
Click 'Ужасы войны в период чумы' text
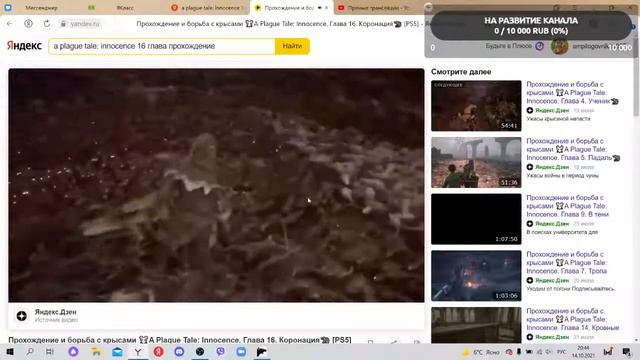click(x=562, y=176)
